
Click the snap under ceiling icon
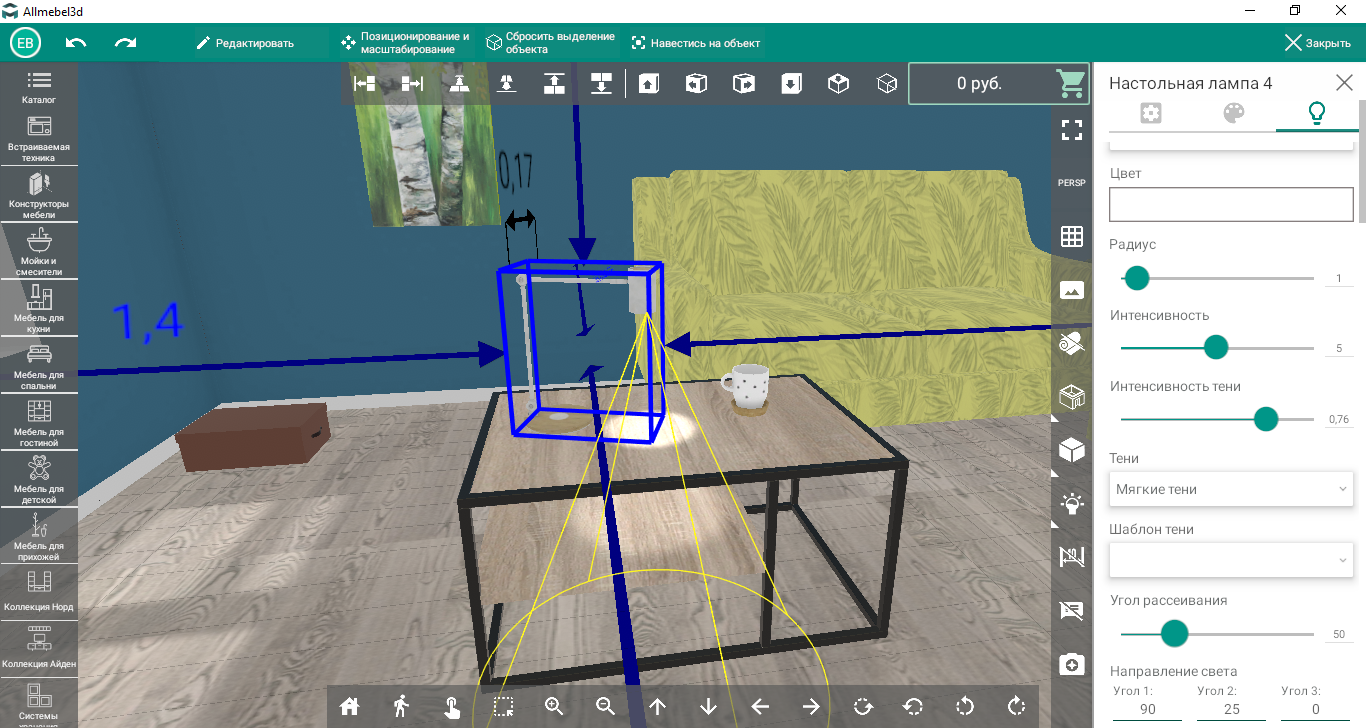point(601,84)
